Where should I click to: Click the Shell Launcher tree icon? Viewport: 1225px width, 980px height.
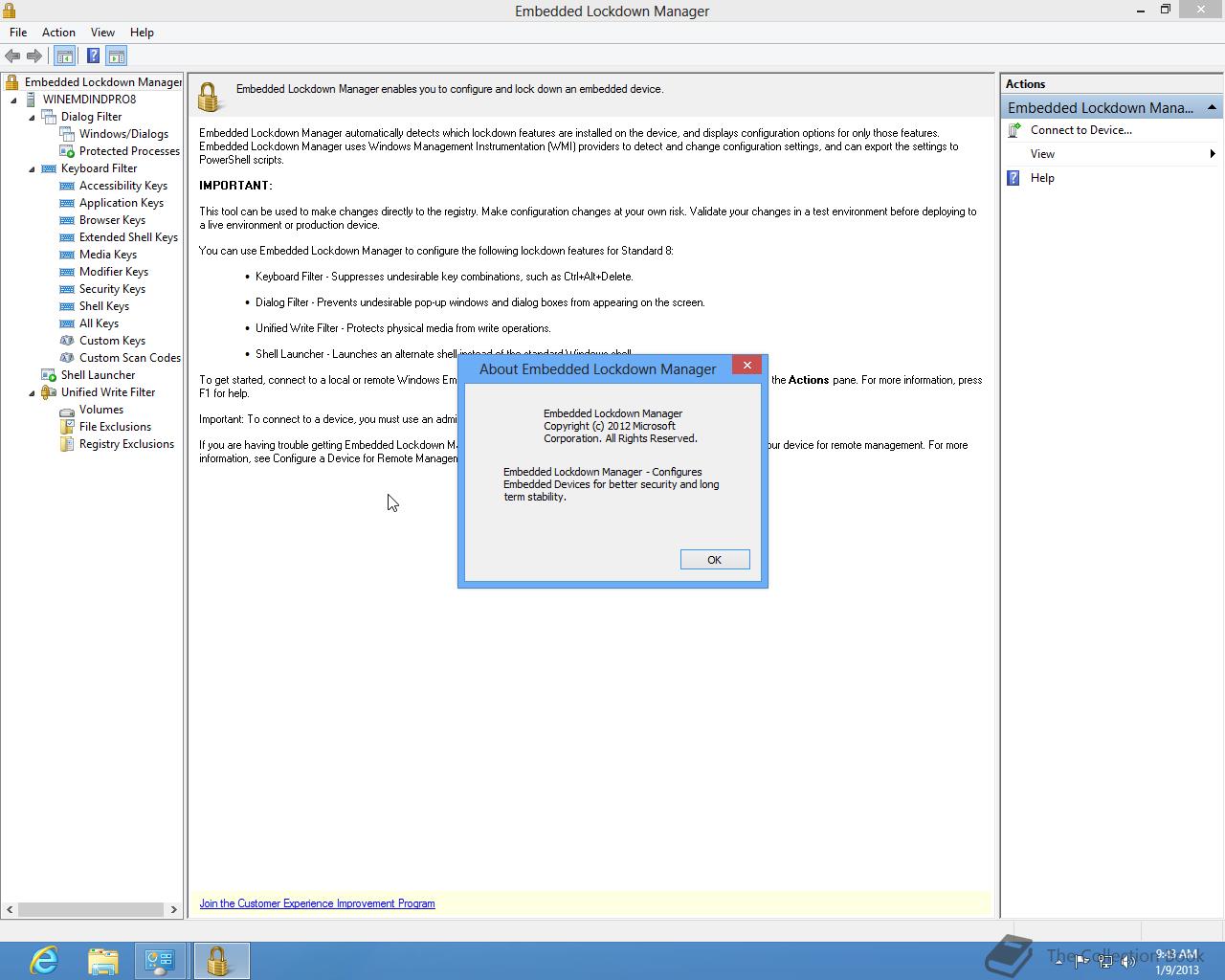pos(49,375)
